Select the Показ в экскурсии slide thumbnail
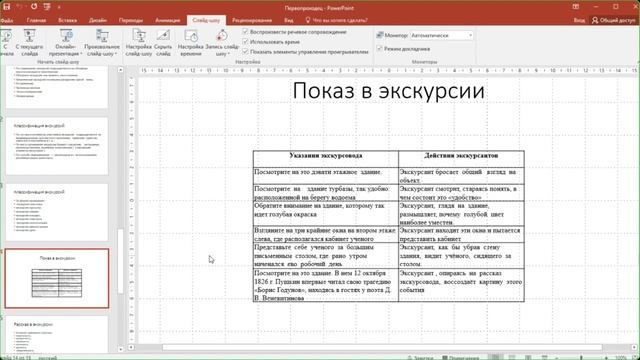 pyautogui.click(x=57, y=278)
